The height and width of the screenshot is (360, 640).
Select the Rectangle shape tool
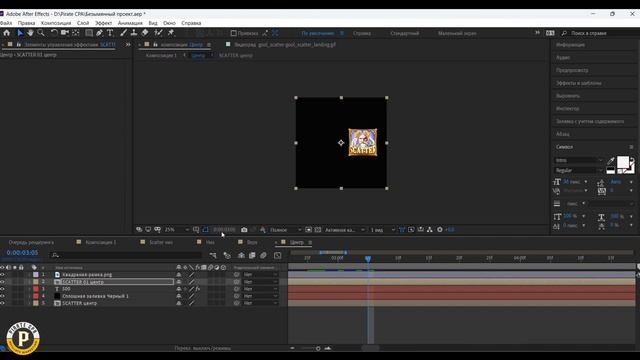[89, 33]
